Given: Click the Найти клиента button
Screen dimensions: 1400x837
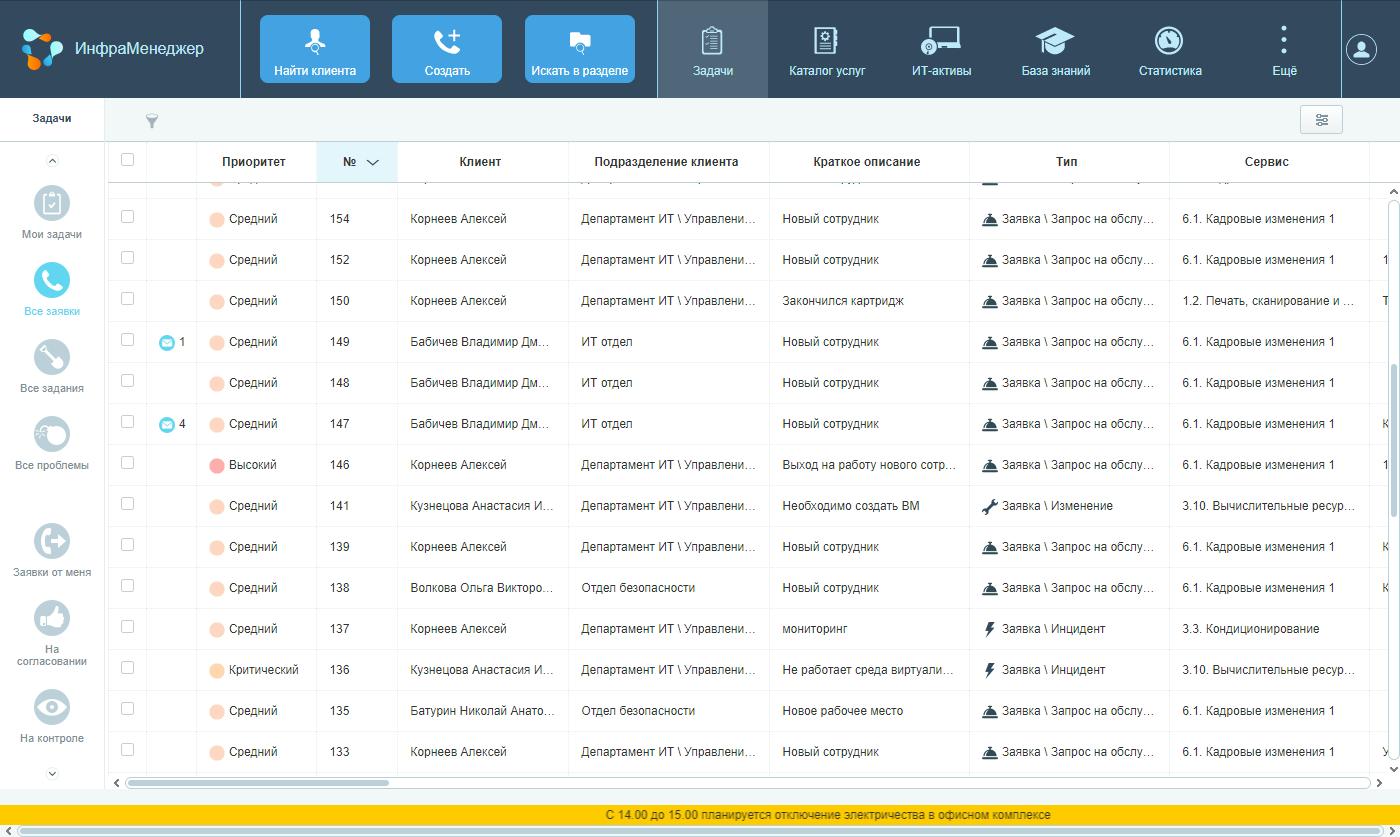Looking at the screenshot, I should (x=314, y=48).
